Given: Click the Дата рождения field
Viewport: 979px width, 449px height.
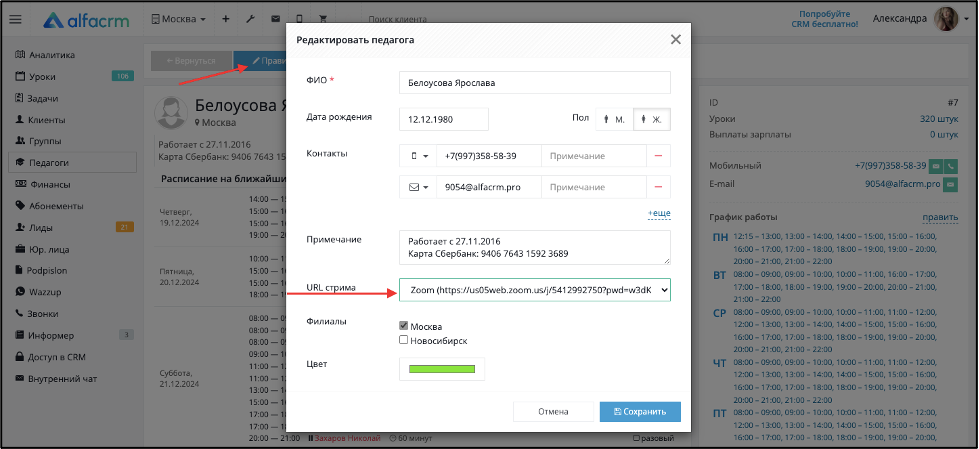Looking at the screenshot, I should tap(444, 119).
